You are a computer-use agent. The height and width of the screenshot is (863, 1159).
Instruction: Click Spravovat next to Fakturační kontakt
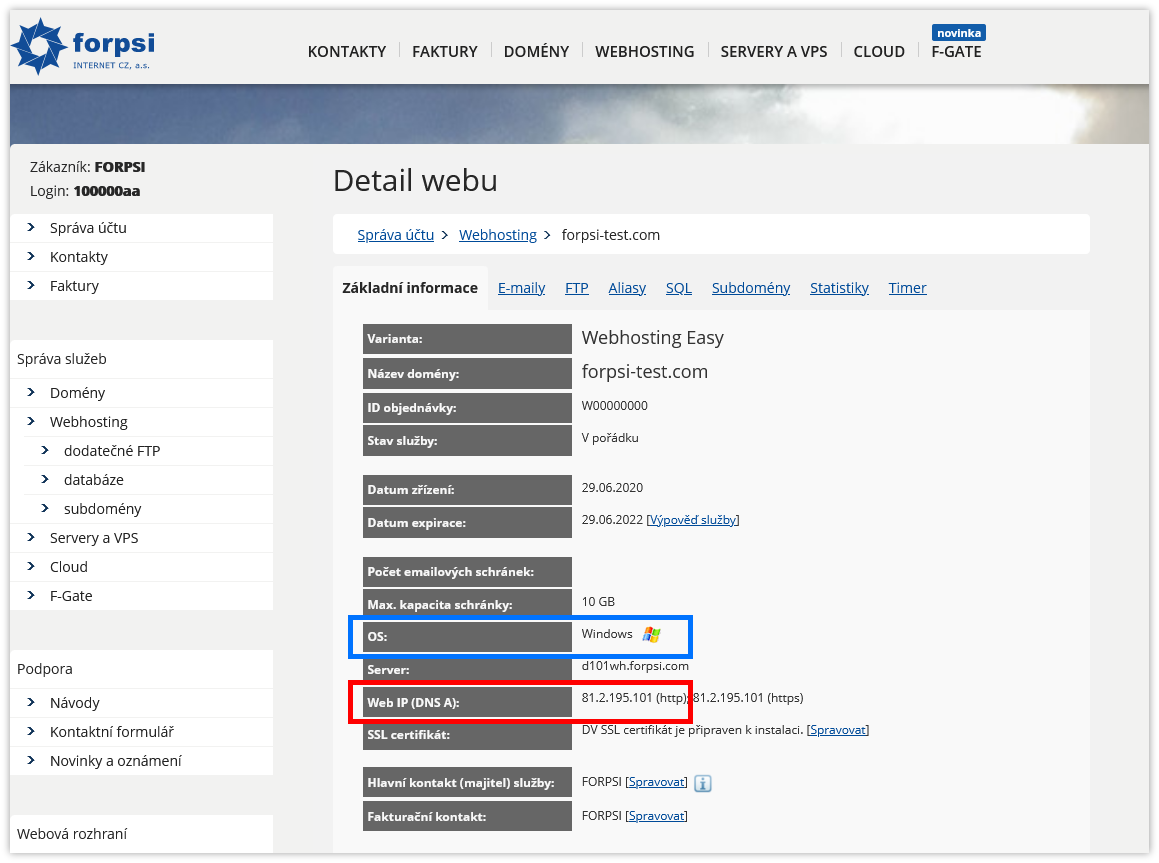656,816
